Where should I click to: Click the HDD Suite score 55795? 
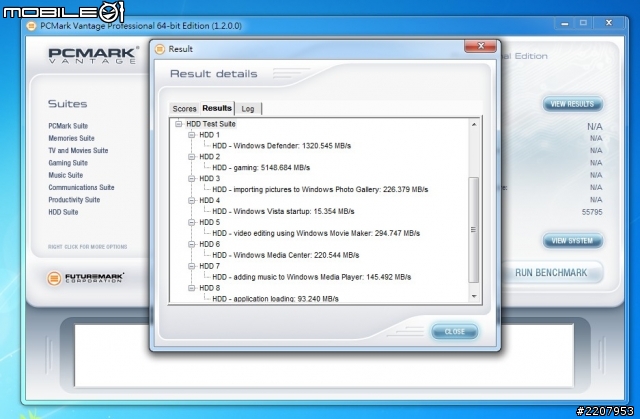click(x=592, y=212)
